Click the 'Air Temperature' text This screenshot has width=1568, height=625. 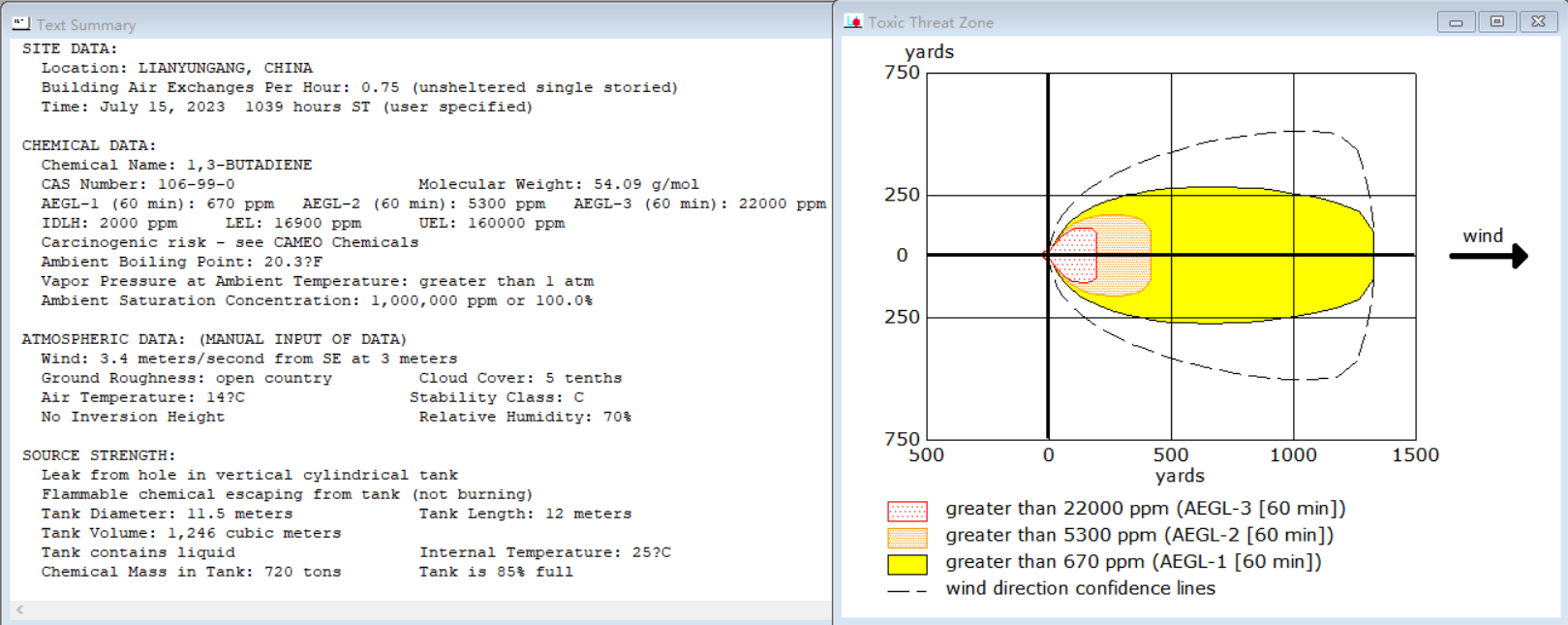(x=142, y=397)
